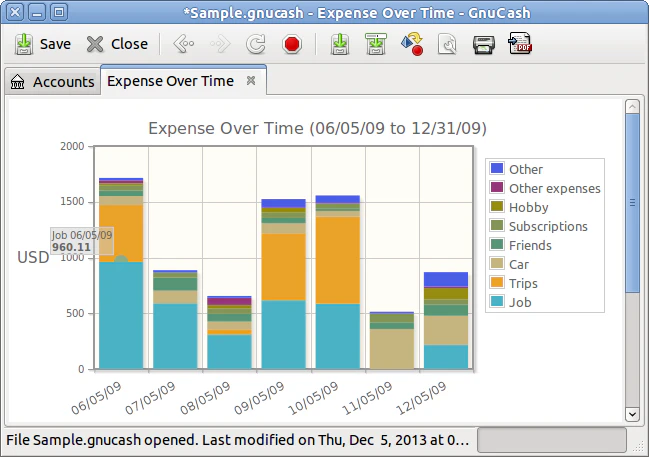This screenshot has width=649, height=457.
Task: Save report configuration with the green arrow drawer icon
Action: pyautogui.click(x=340, y=44)
